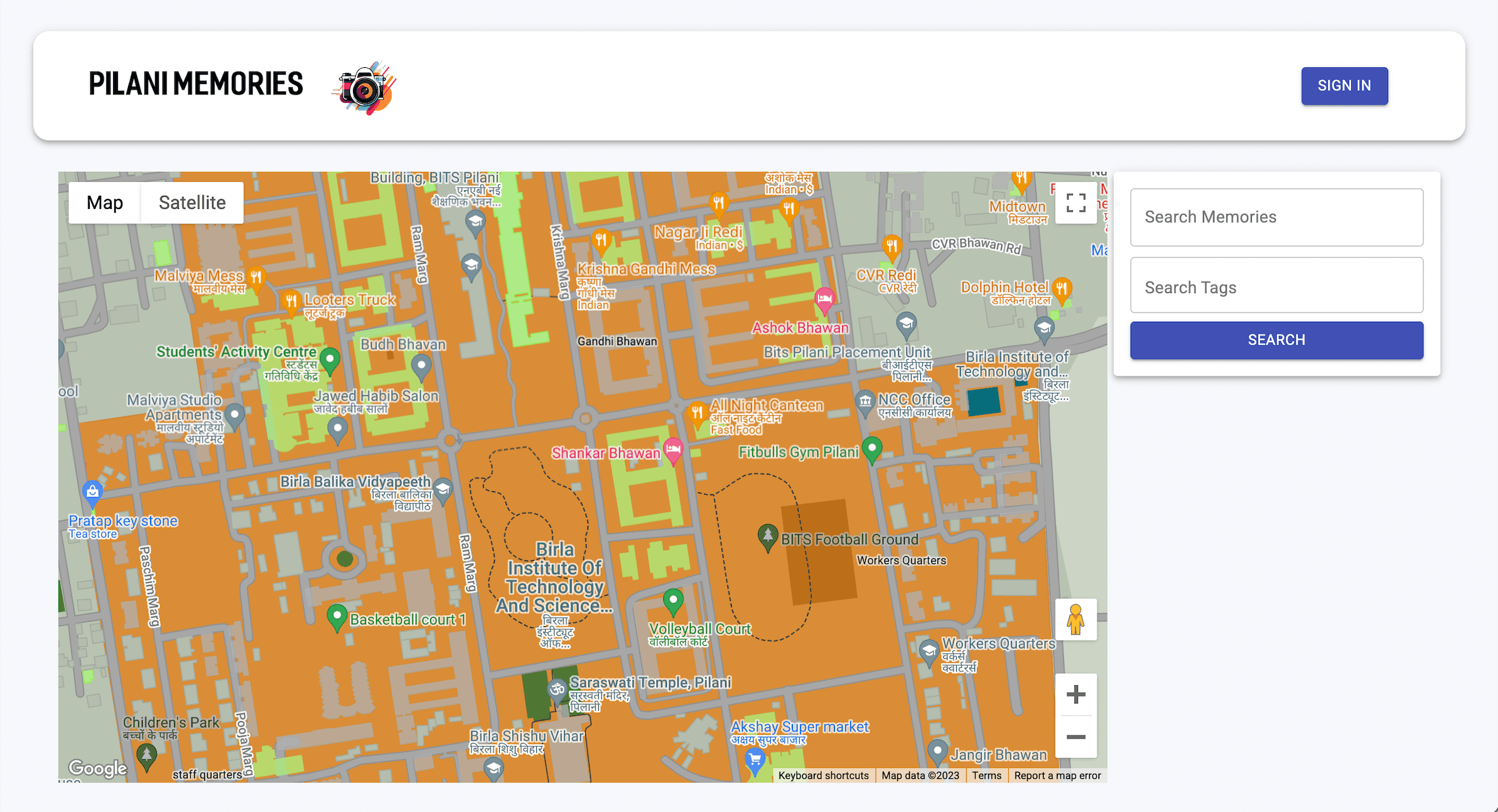Click the Children's Park tree marker
The width and height of the screenshot is (1498, 812).
tap(146, 757)
